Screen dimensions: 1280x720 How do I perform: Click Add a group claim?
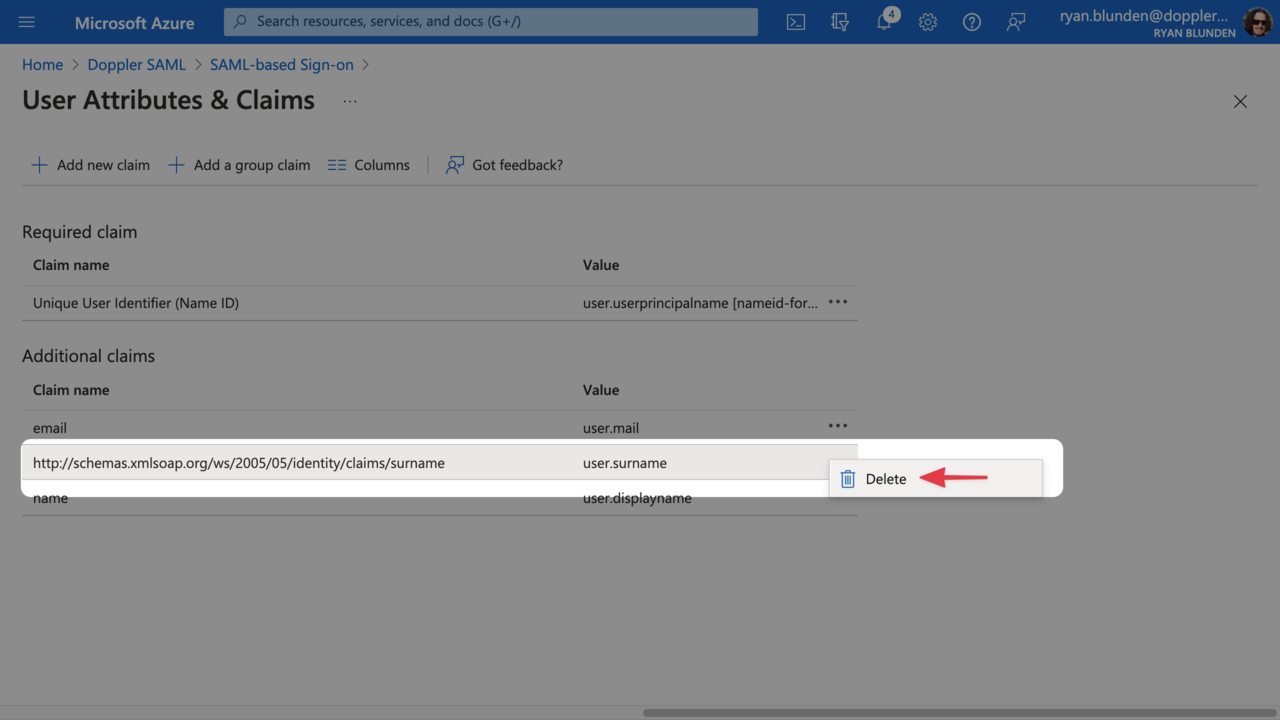coord(239,165)
